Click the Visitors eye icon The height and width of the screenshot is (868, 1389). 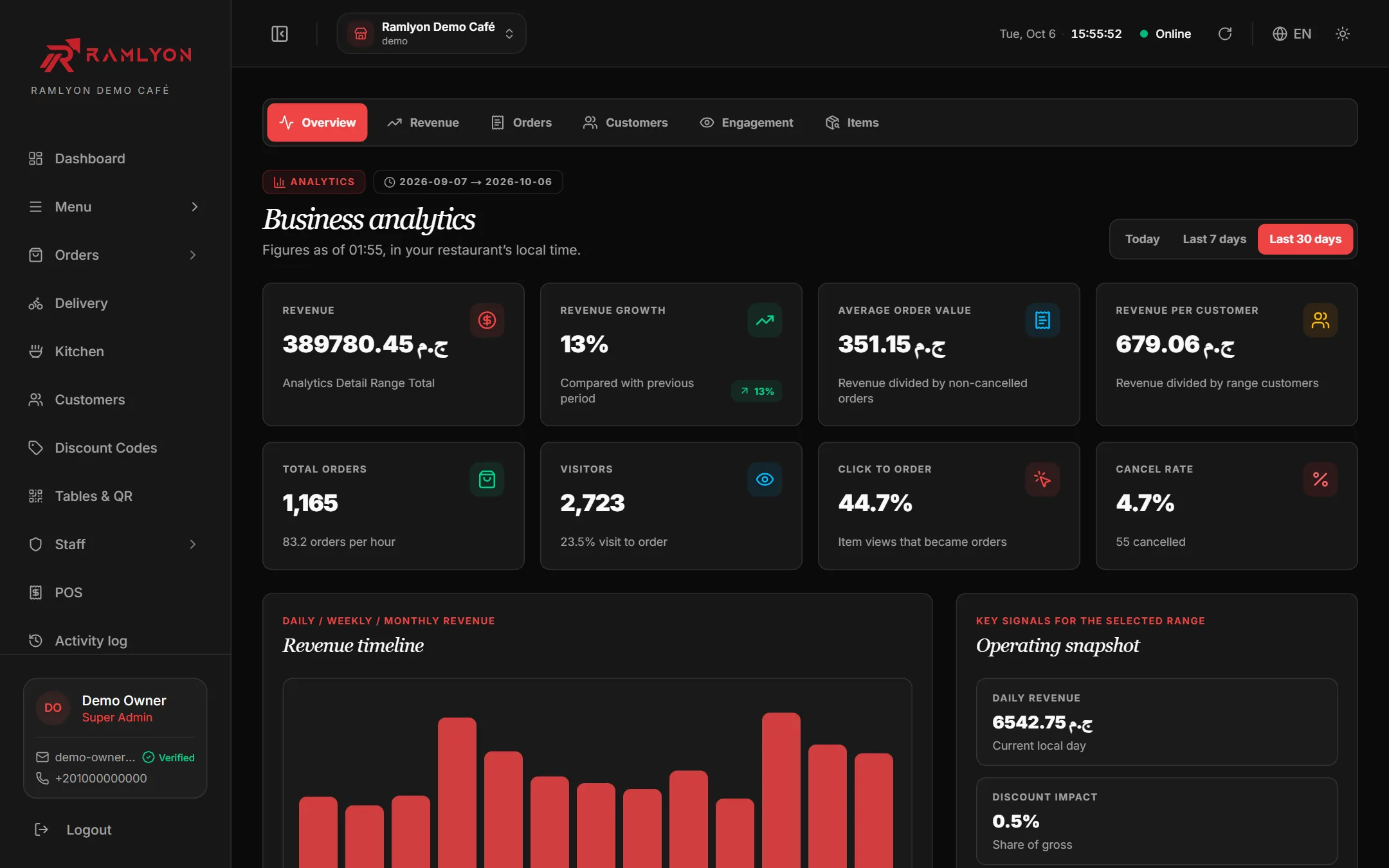pyautogui.click(x=765, y=479)
